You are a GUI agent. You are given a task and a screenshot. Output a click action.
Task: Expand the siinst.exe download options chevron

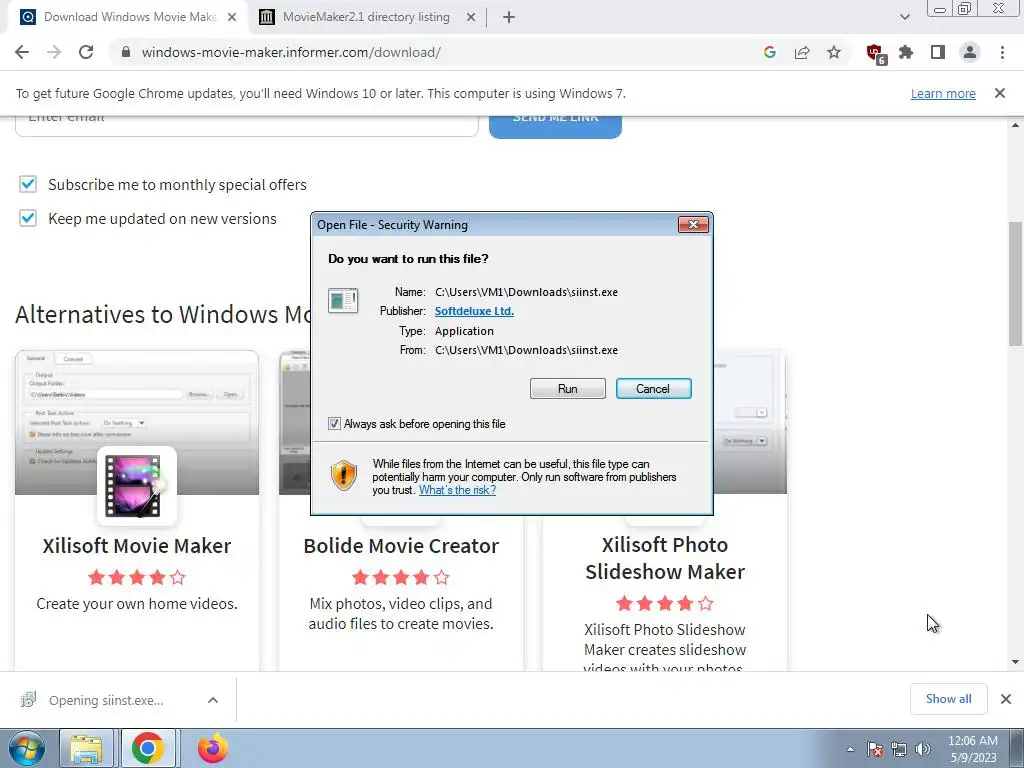click(x=213, y=700)
